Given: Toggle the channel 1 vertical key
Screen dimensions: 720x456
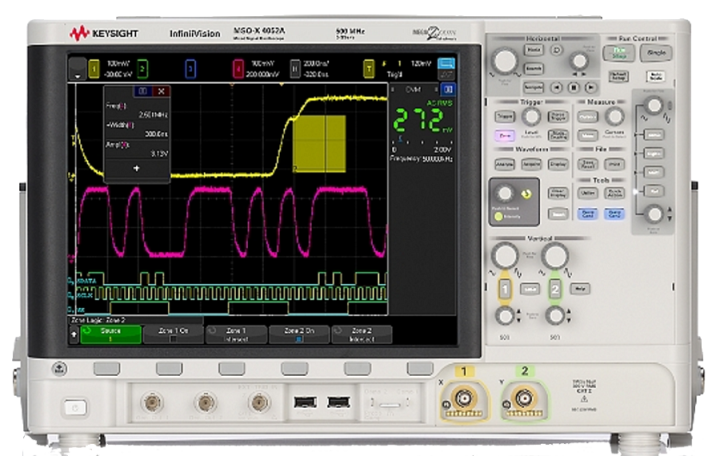Looking at the screenshot, I should point(505,290).
